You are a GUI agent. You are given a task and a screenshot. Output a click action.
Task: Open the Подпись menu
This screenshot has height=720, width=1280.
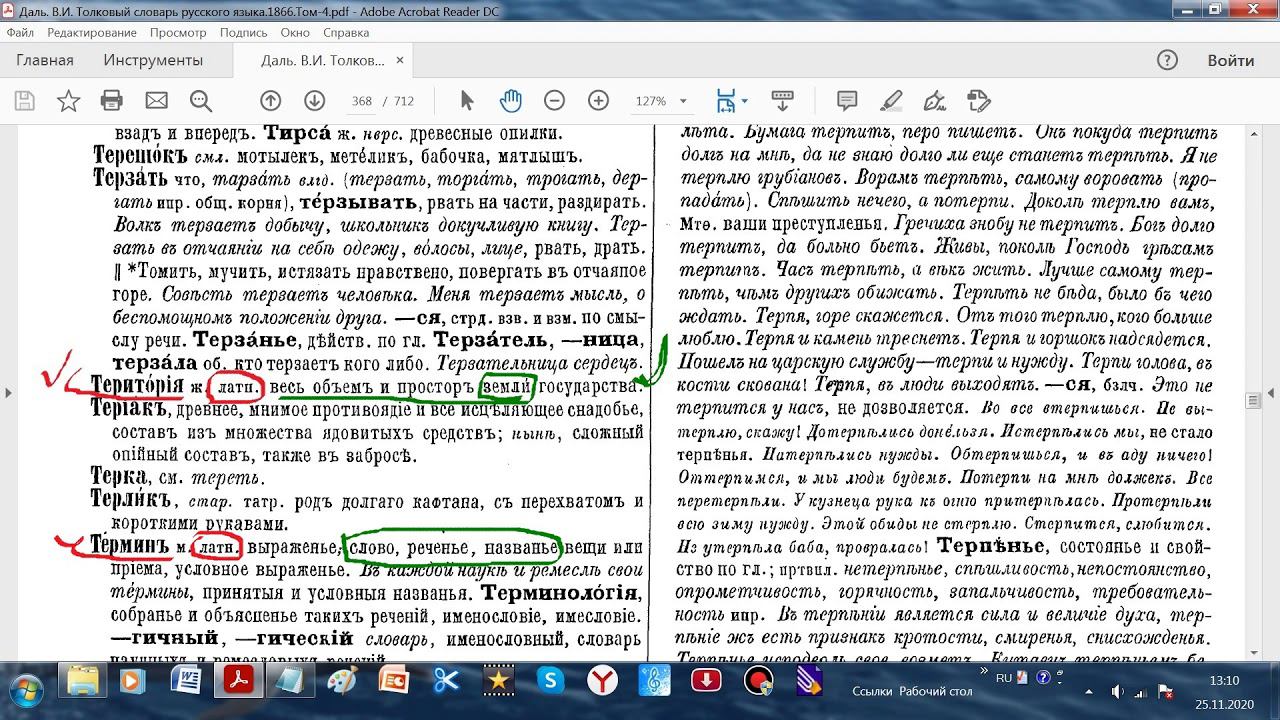[x=243, y=32]
